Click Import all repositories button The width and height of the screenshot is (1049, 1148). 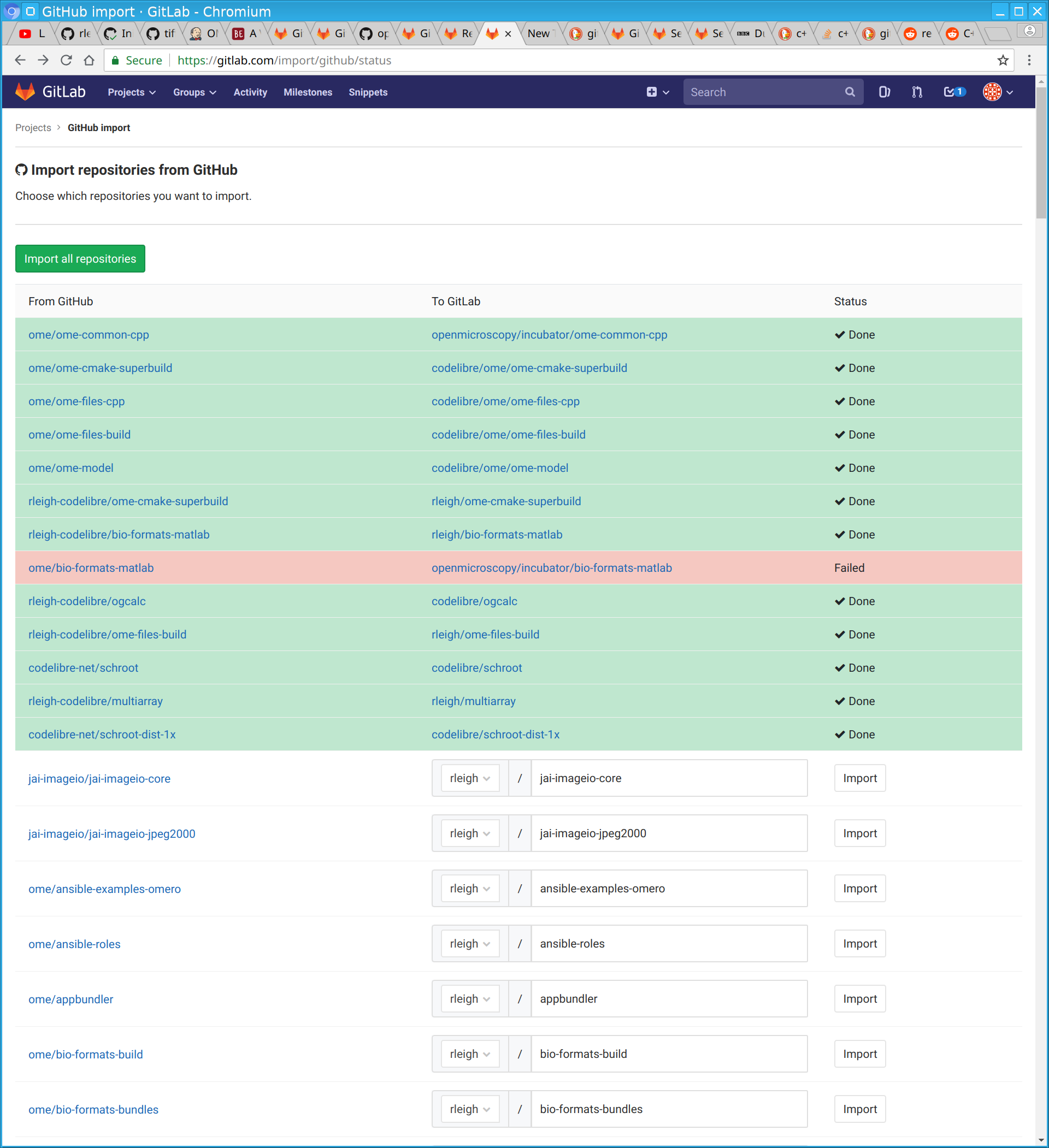(x=80, y=258)
